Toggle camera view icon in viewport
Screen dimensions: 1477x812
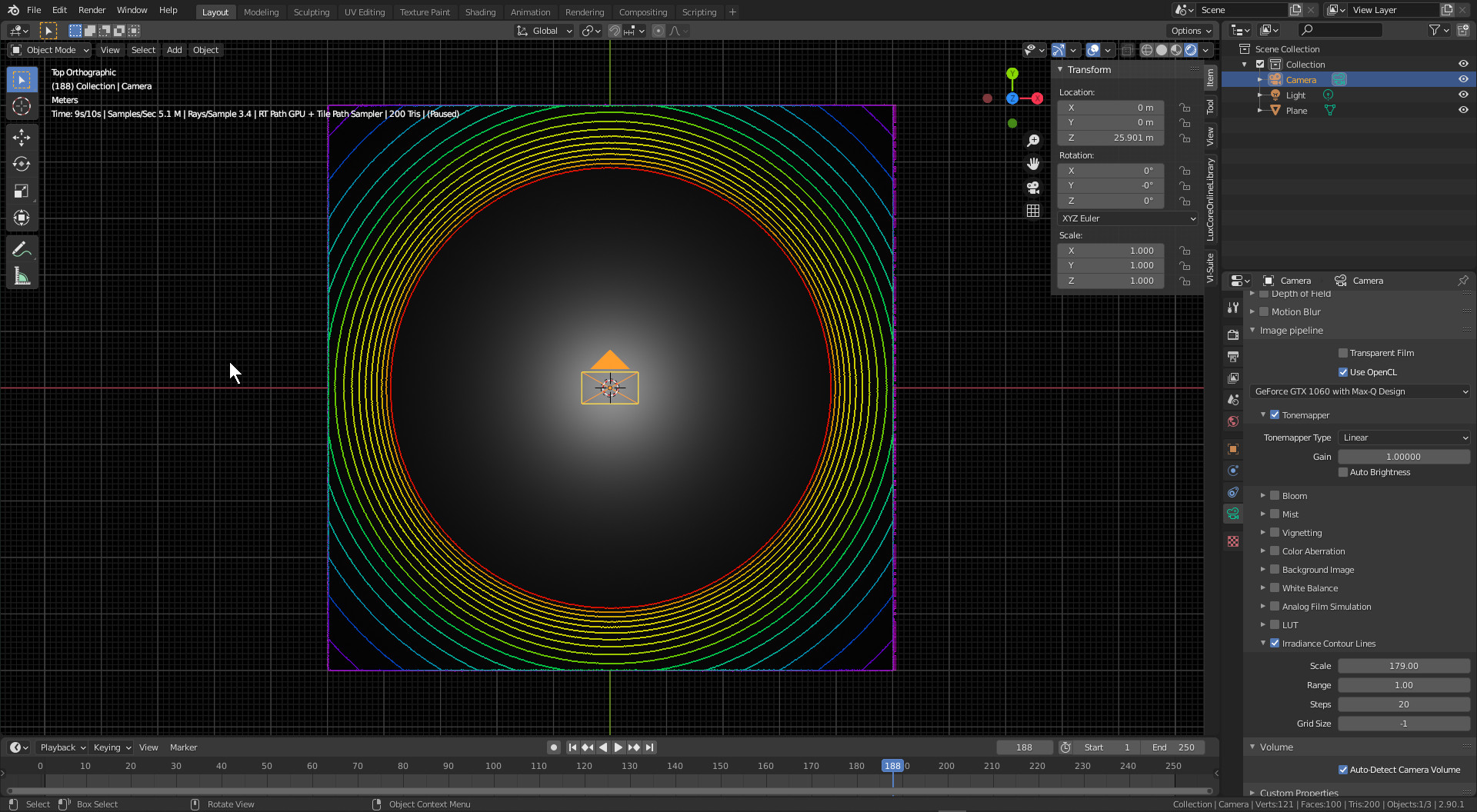click(x=1033, y=188)
